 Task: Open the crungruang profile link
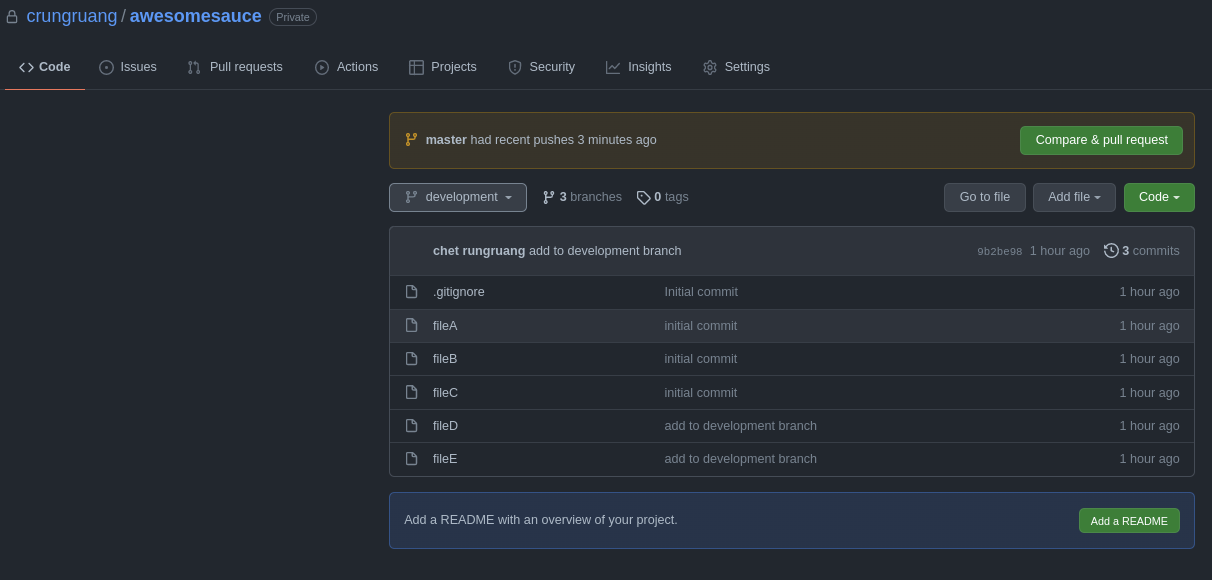point(72,16)
